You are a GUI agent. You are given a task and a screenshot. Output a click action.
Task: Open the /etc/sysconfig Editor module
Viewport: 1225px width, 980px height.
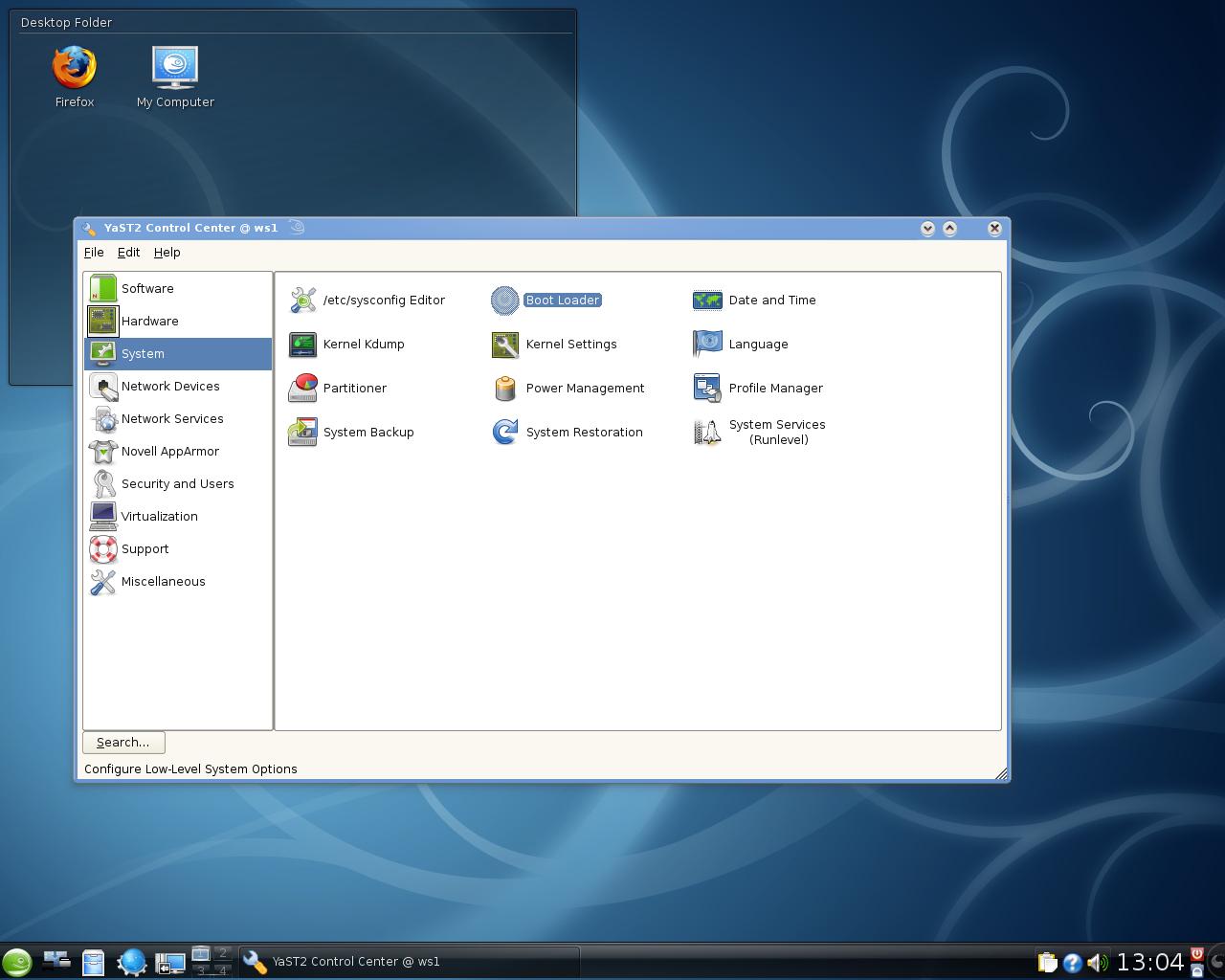pos(367,300)
